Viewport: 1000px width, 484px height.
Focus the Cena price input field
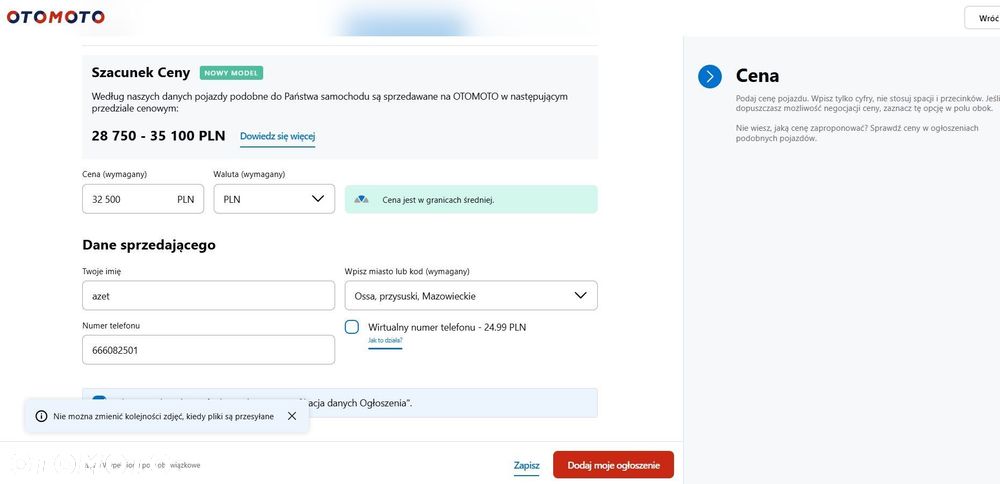[x=143, y=199]
